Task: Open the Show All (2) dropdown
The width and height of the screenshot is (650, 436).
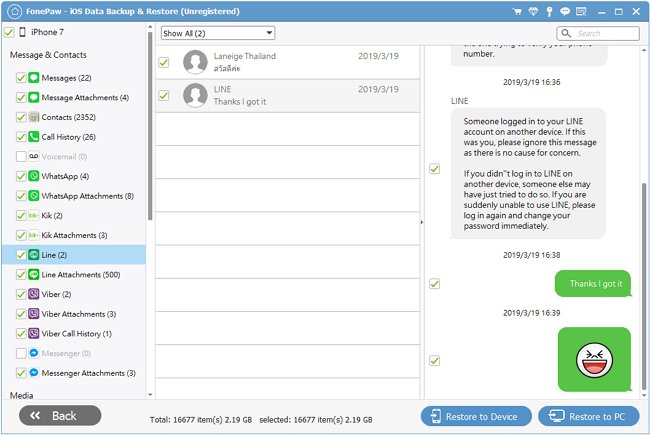Action: pyautogui.click(x=218, y=33)
